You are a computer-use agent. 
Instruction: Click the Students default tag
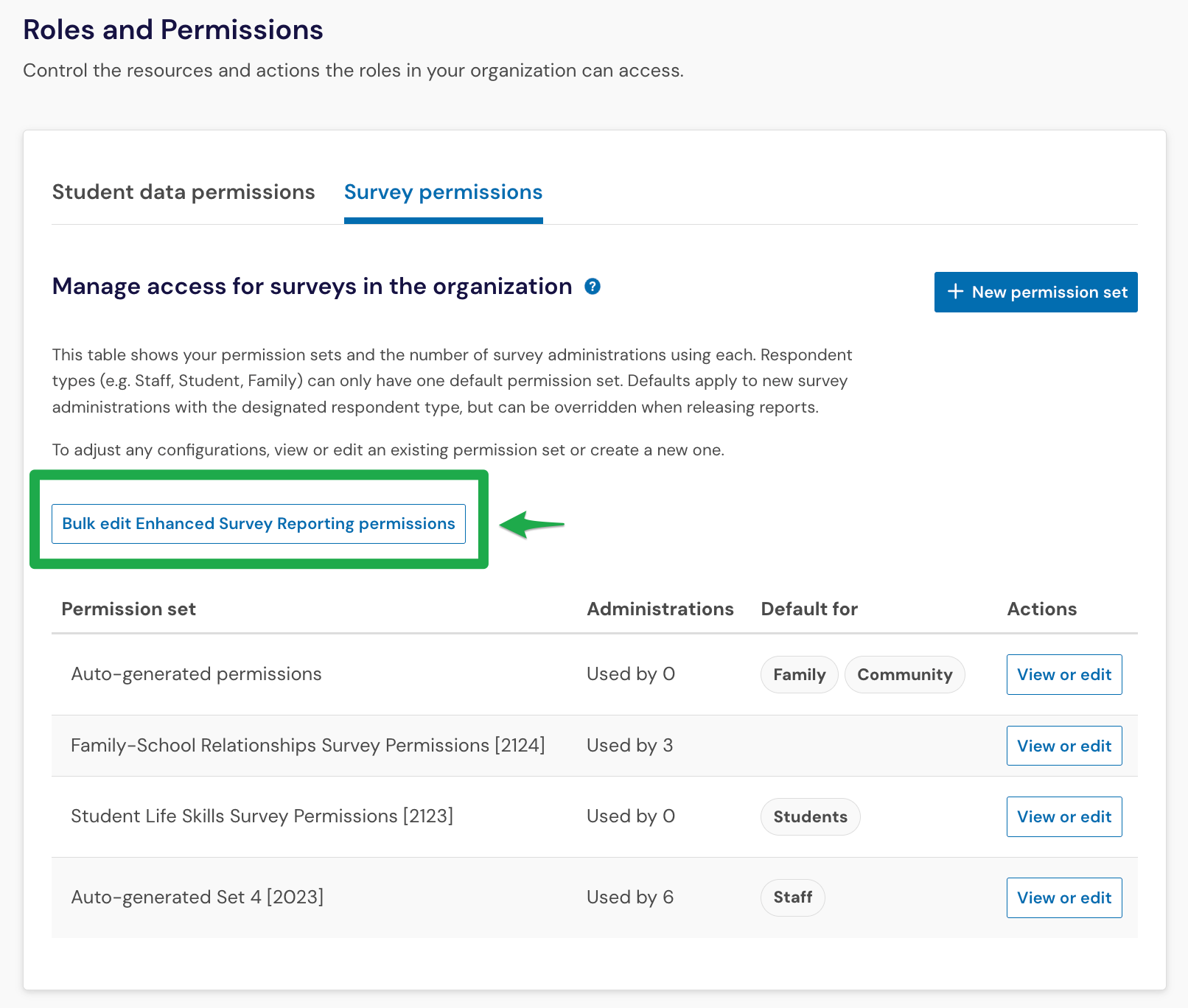[x=811, y=816]
